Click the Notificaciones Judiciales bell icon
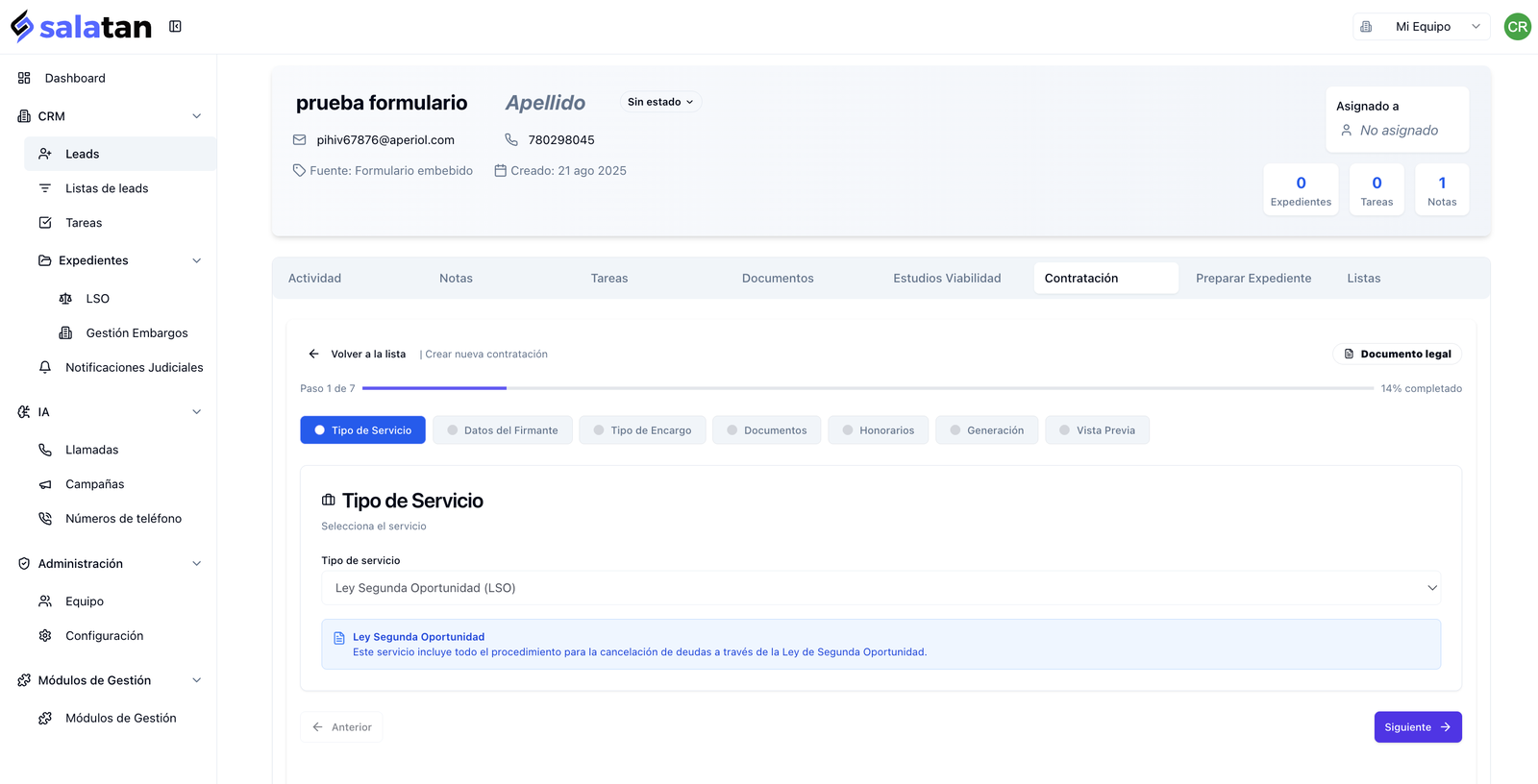This screenshot has height=784, width=1538. (45, 368)
